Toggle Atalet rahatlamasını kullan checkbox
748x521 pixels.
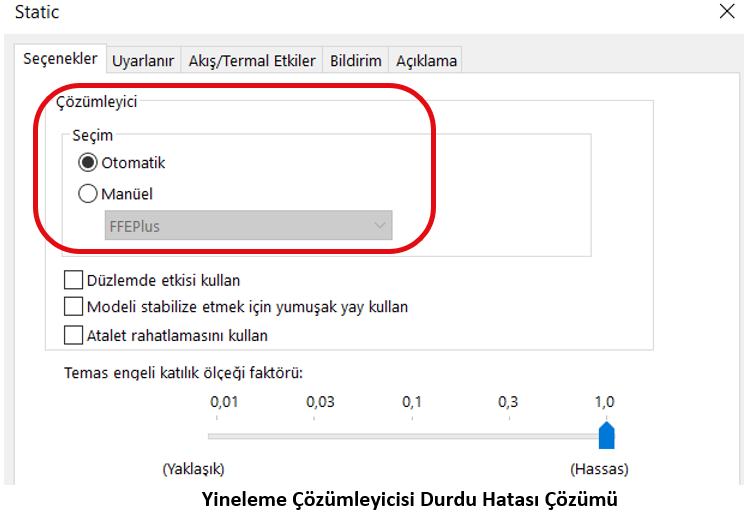[73, 335]
